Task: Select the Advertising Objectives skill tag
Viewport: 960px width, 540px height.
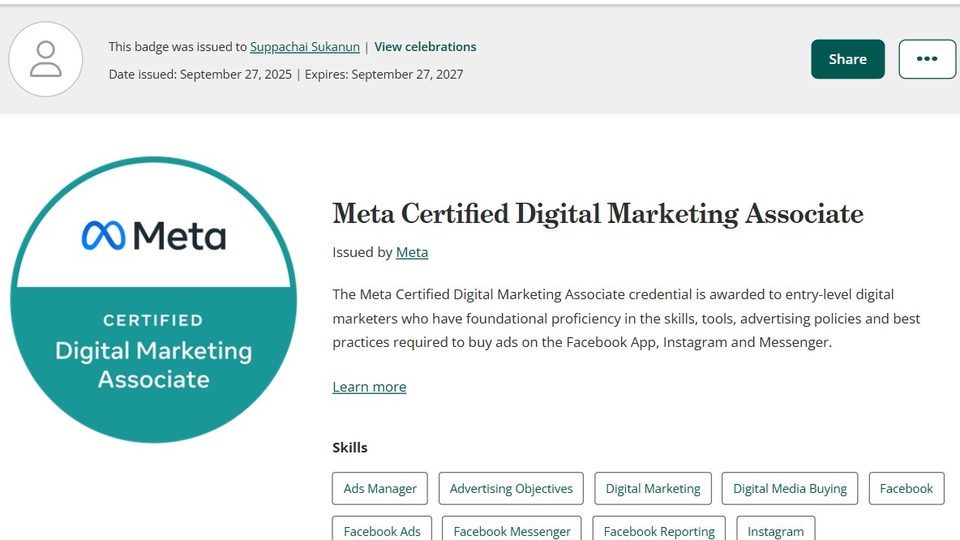Action: click(511, 489)
